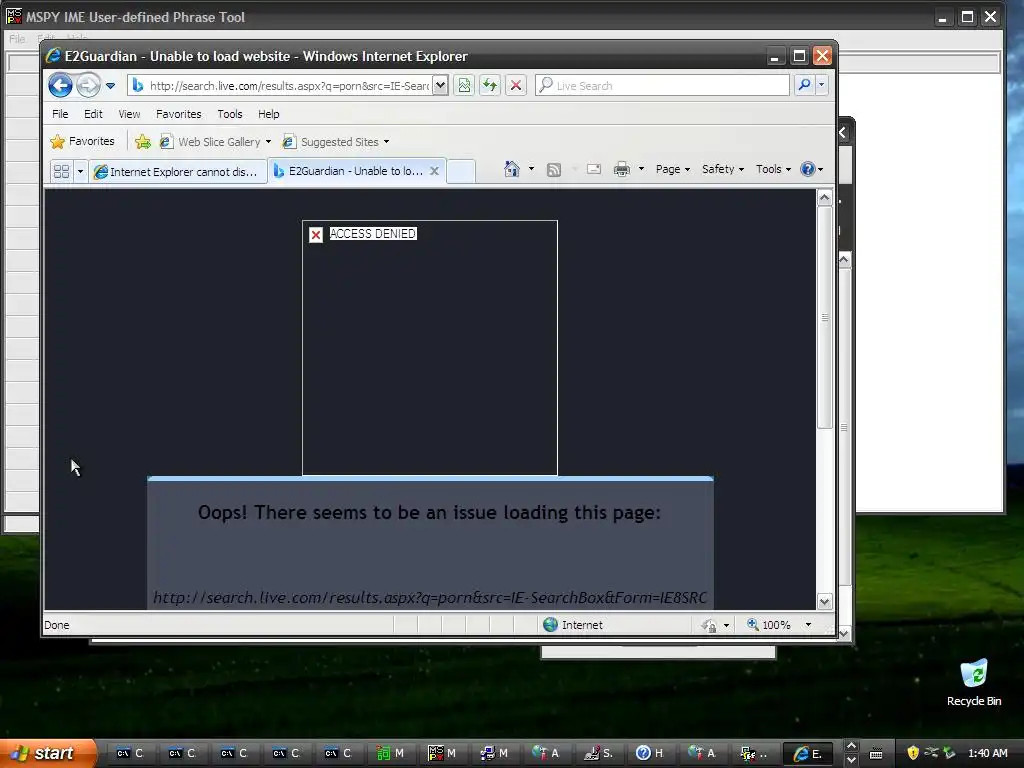Image resolution: width=1024 pixels, height=768 pixels.
Task: Click the Forward arrow navigation button
Action: 88,86
